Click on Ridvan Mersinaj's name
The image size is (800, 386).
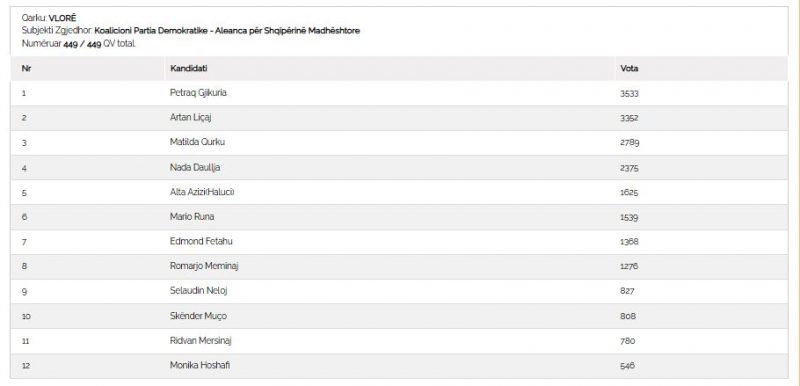(x=201, y=341)
